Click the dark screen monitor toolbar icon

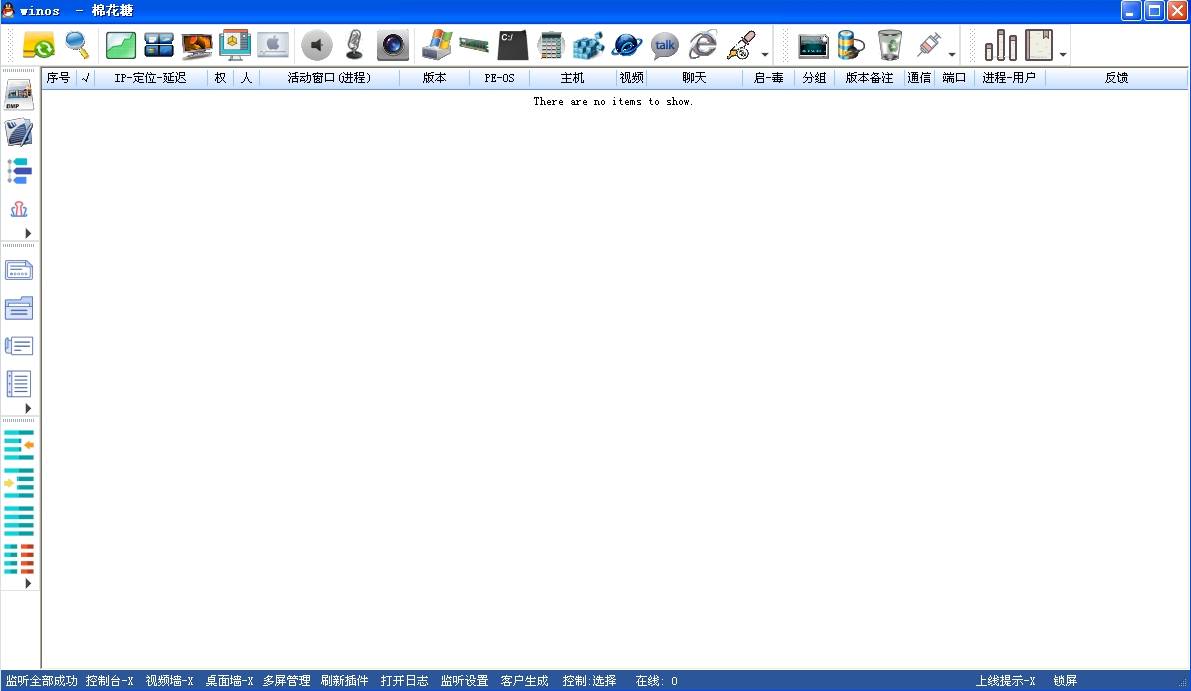(x=813, y=46)
